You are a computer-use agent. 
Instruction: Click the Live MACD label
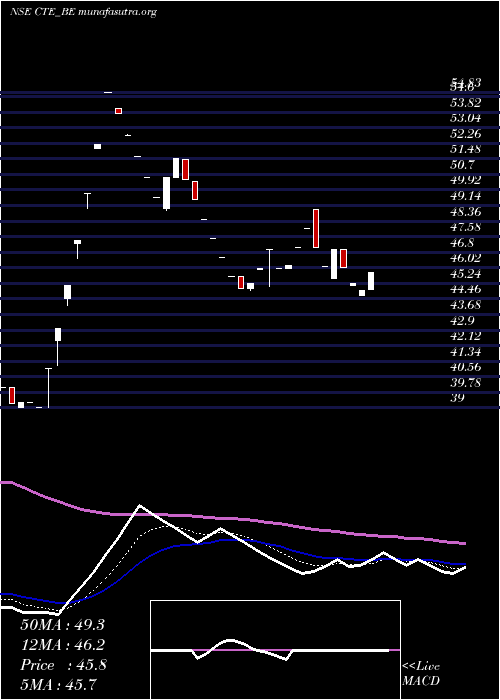coord(421,674)
